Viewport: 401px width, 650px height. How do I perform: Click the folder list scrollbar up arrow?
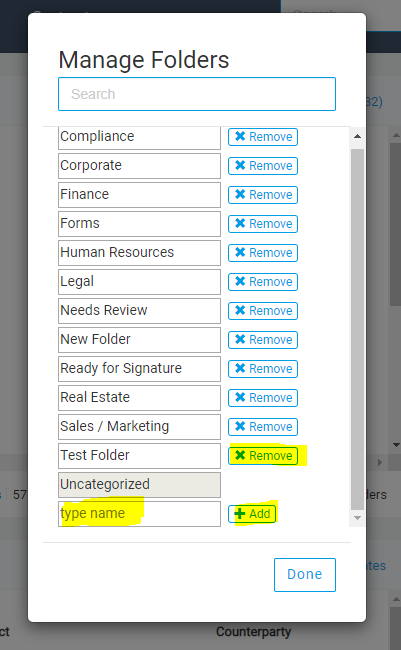(357, 136)
